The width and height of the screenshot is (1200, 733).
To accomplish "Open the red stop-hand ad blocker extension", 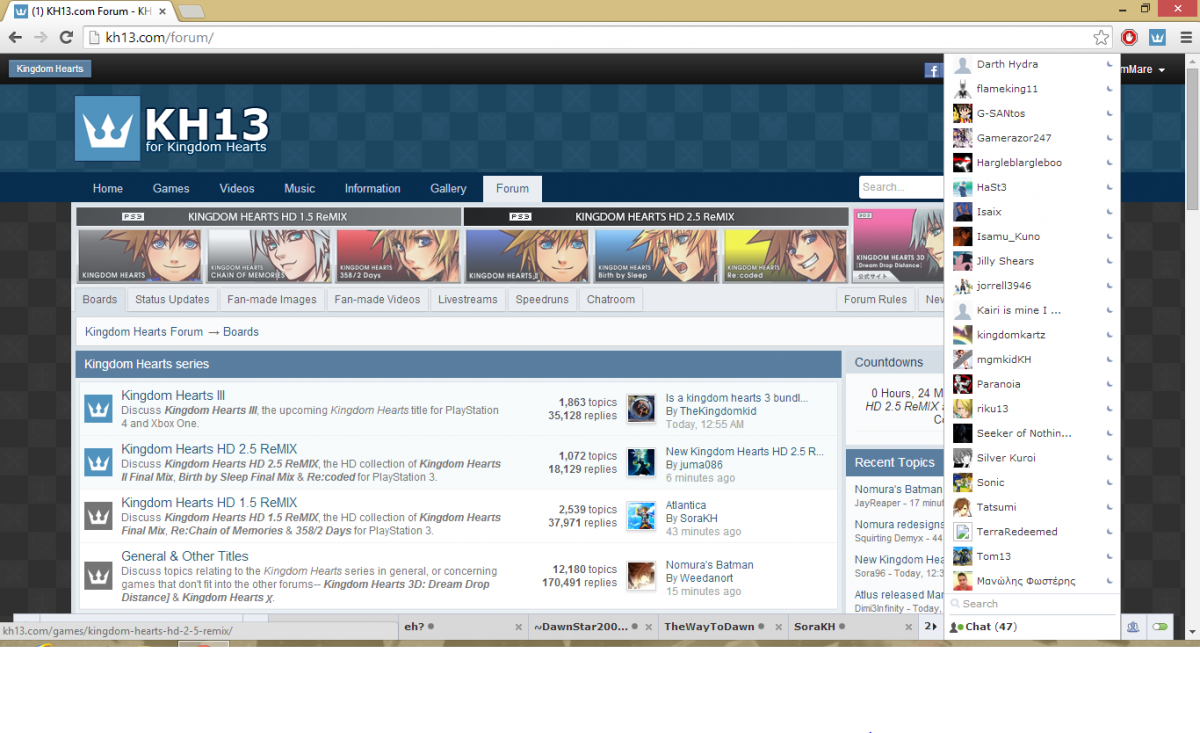I will click(x=1129, y=37).
